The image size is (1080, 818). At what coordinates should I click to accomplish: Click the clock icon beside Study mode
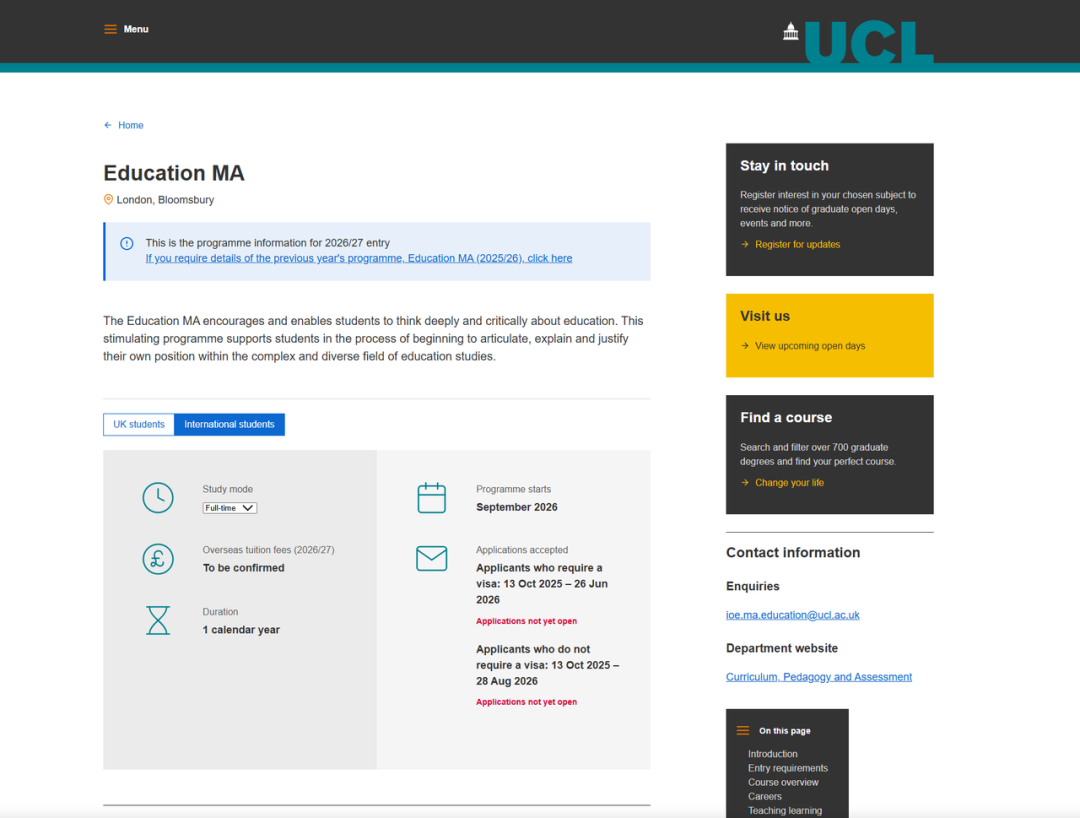pyautogui.click(x=158, y=498)
